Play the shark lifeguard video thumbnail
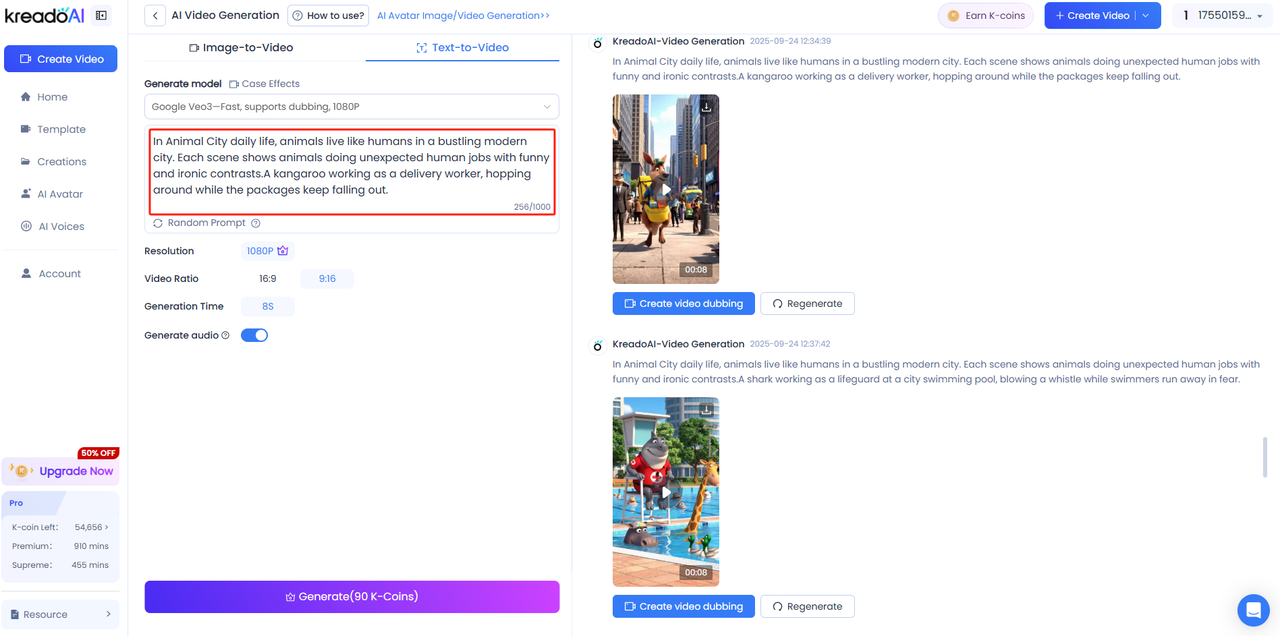The image size is (1280, 636). coord(666,492)
